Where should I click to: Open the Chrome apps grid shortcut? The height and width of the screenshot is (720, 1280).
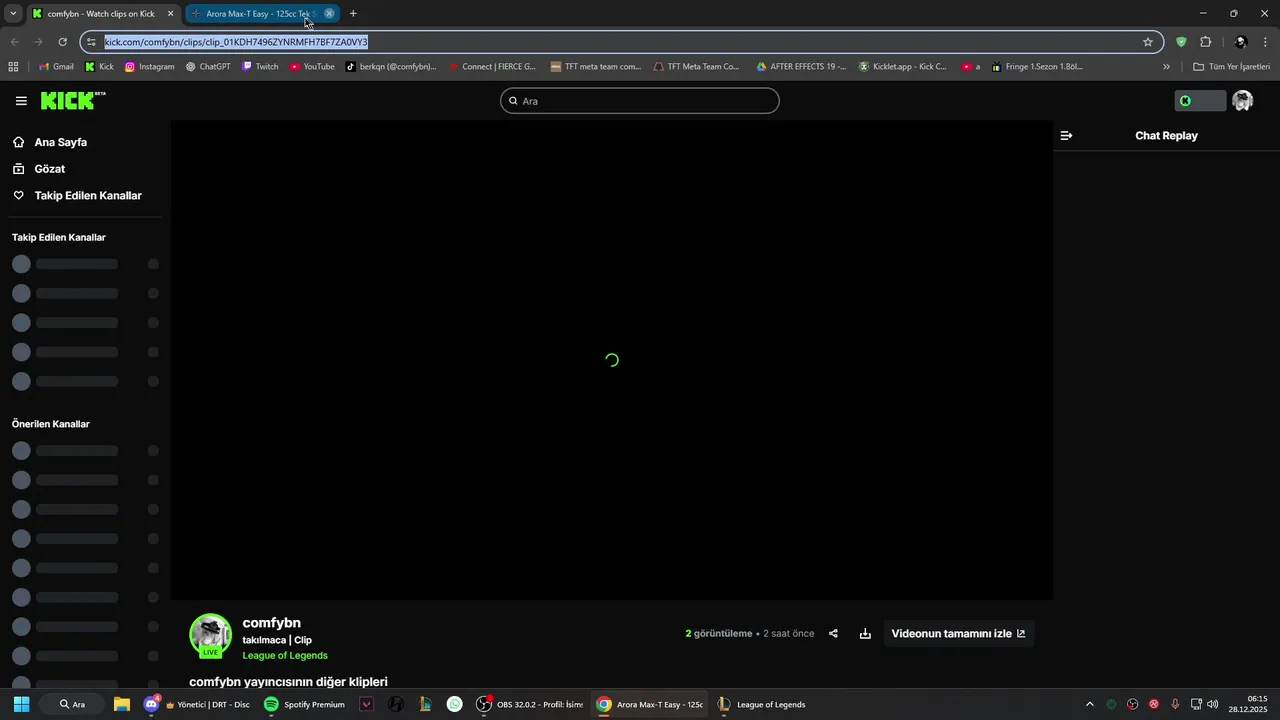tap(13, 67)
